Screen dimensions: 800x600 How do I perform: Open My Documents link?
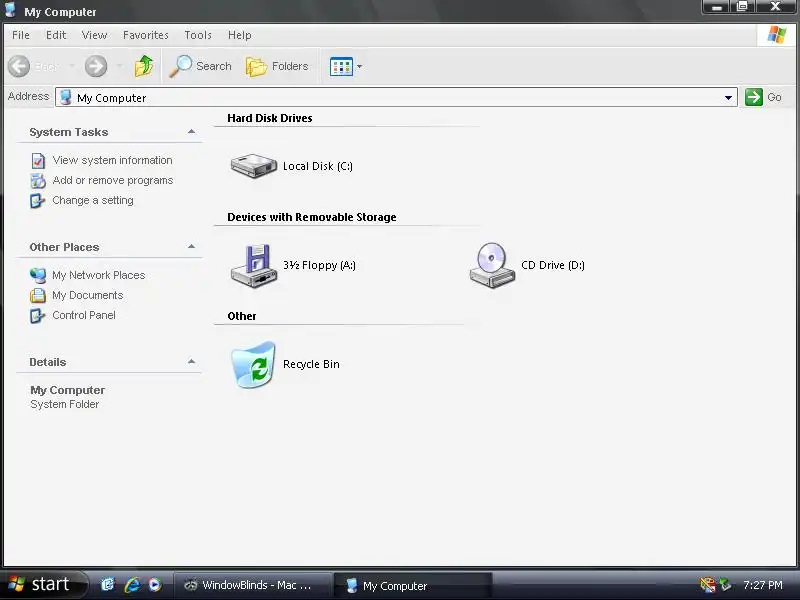tap(88, 295)
